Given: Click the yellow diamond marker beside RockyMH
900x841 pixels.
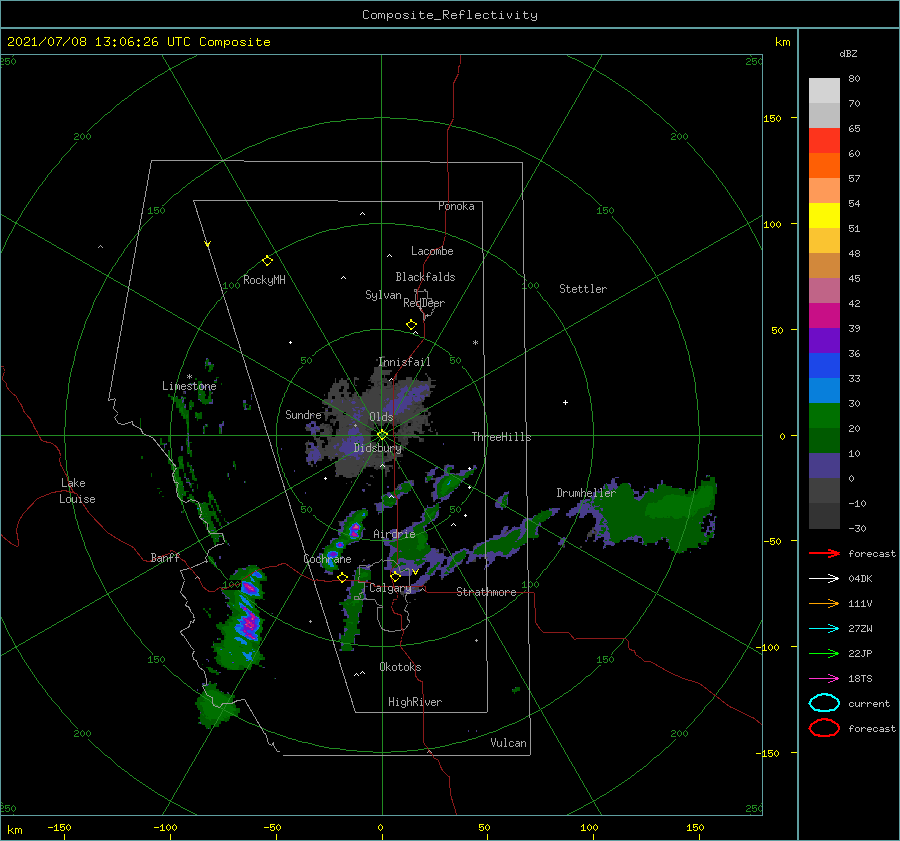Looking at the screenshot, I should pyautogui.click(x=267, y=261).
